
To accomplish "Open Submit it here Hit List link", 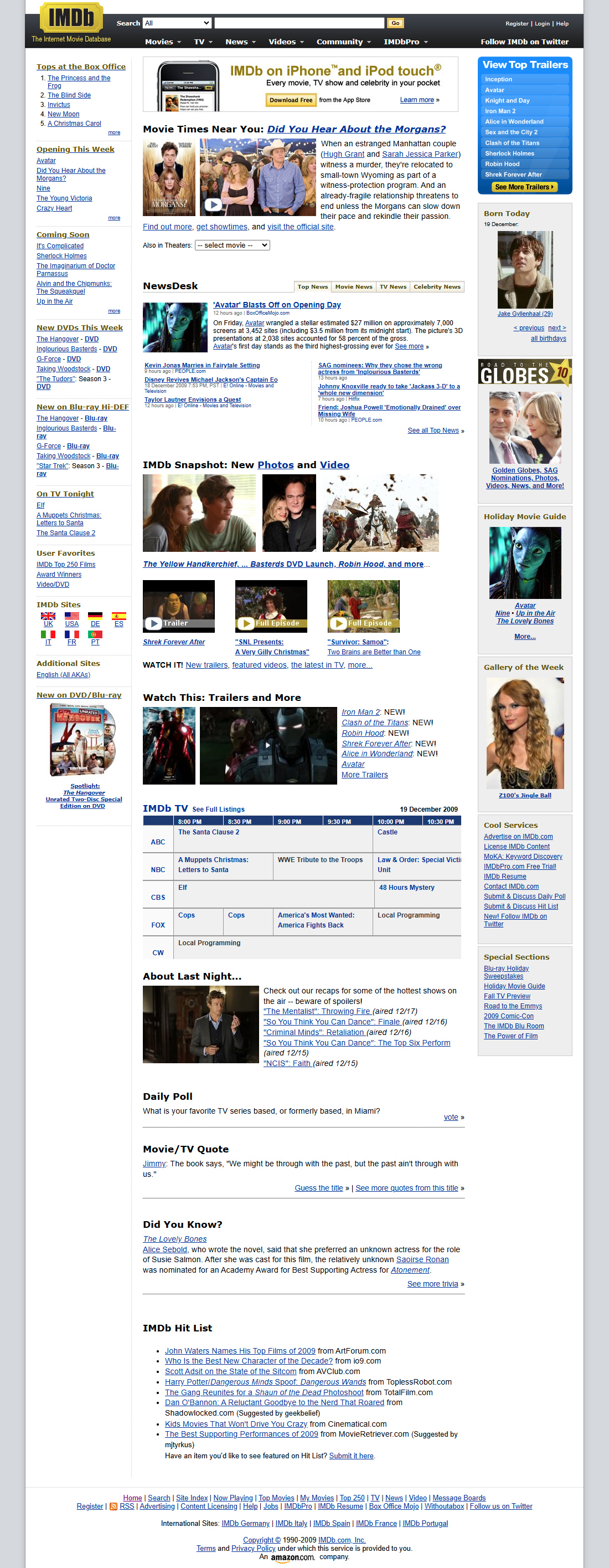I will pos(352,1456).
